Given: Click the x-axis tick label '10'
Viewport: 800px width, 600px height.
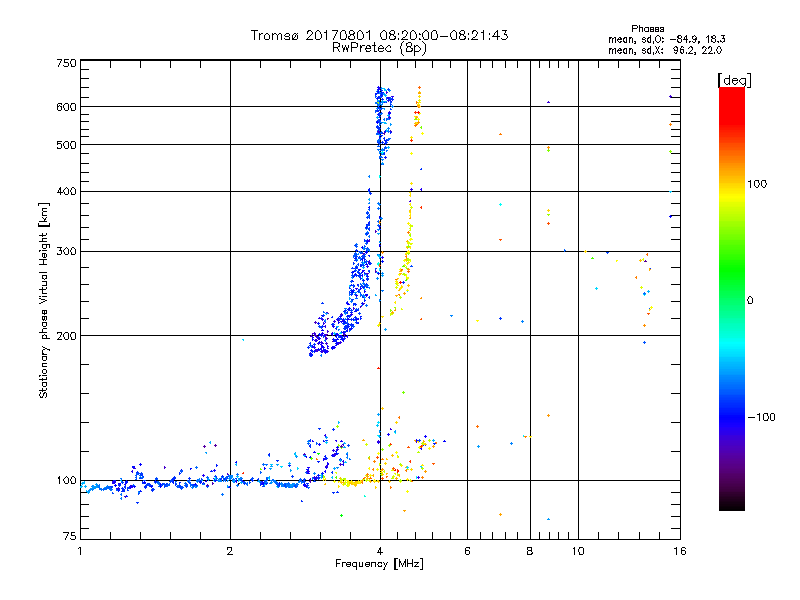Looking at the screenshot, I should pyautogui.click(x=578, y=551).
